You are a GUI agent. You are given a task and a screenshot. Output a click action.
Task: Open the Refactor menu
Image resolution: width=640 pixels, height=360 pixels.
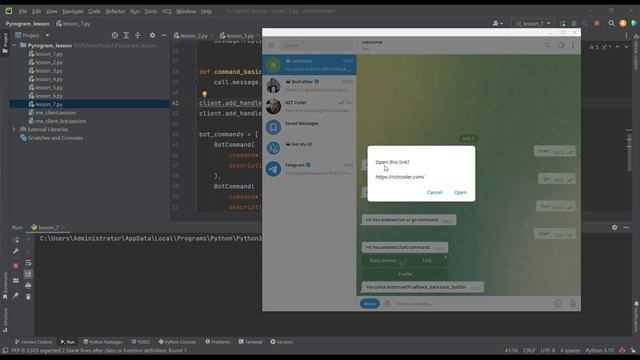[115, 11]
